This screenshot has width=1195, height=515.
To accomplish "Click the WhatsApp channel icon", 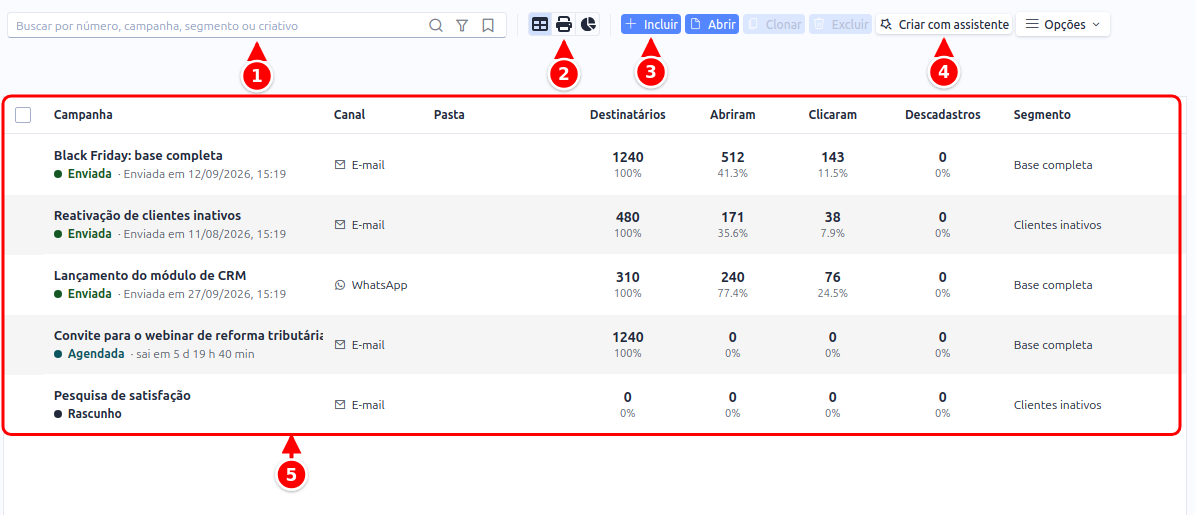I will tap(340, 285).
